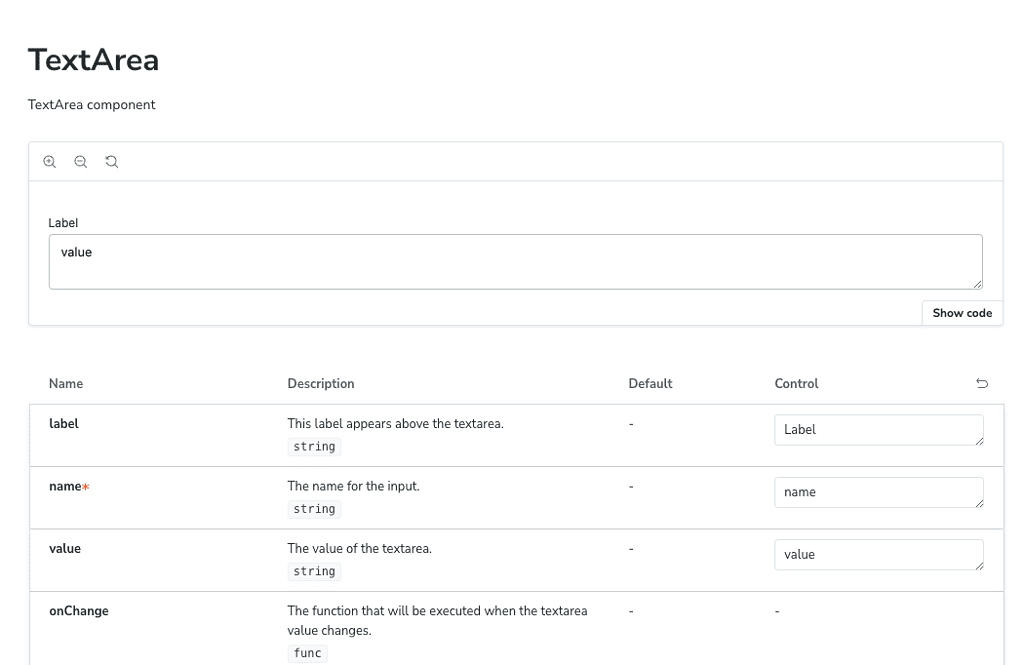Click the Control column header
Screen dimensions: 1024x665
pos(796,383)
